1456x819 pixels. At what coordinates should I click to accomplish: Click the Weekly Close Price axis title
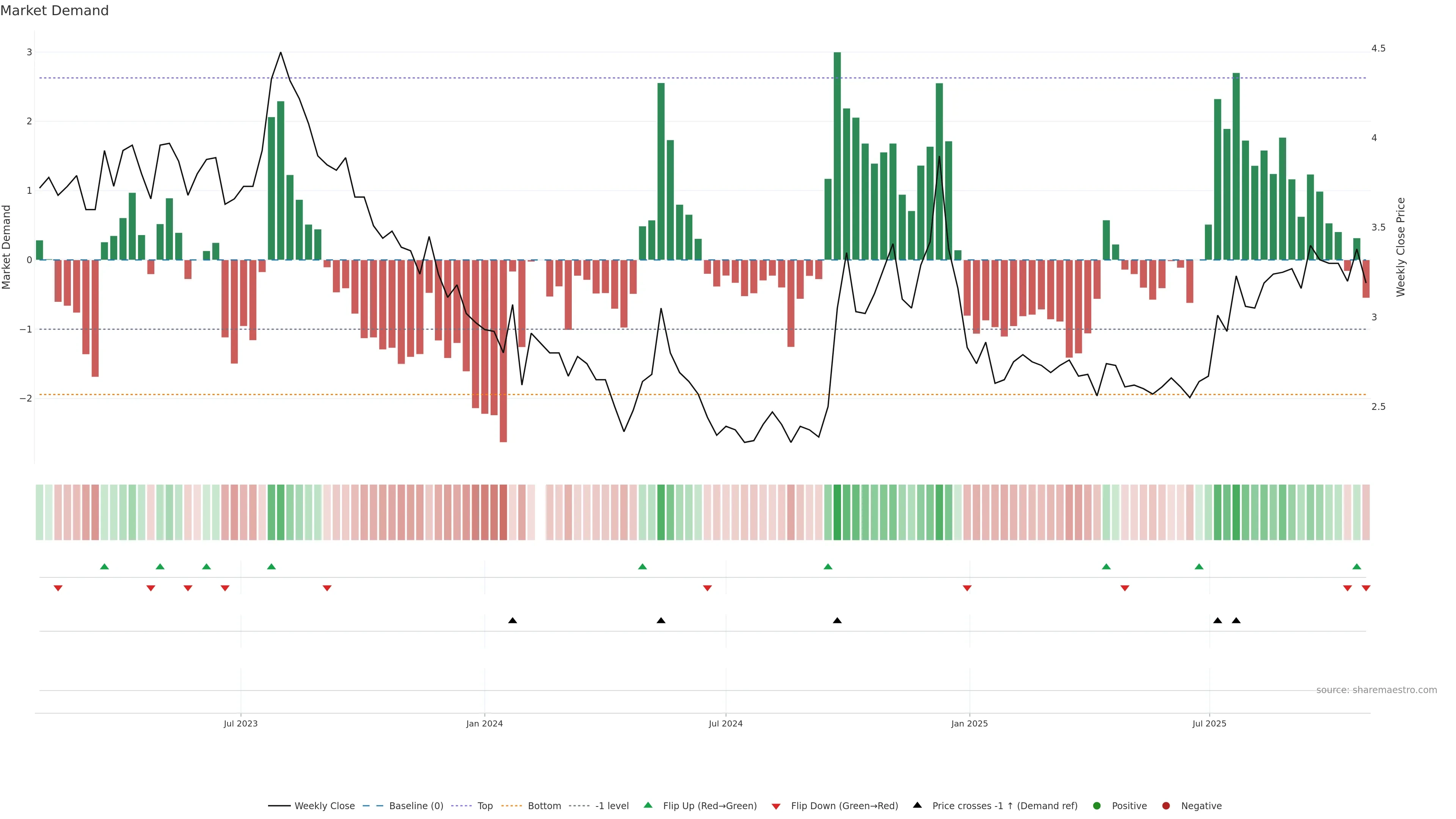coord(1401,247)
